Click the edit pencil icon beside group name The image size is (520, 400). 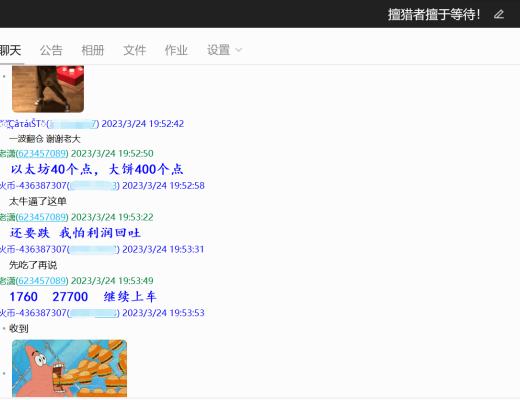coord(499,14)
